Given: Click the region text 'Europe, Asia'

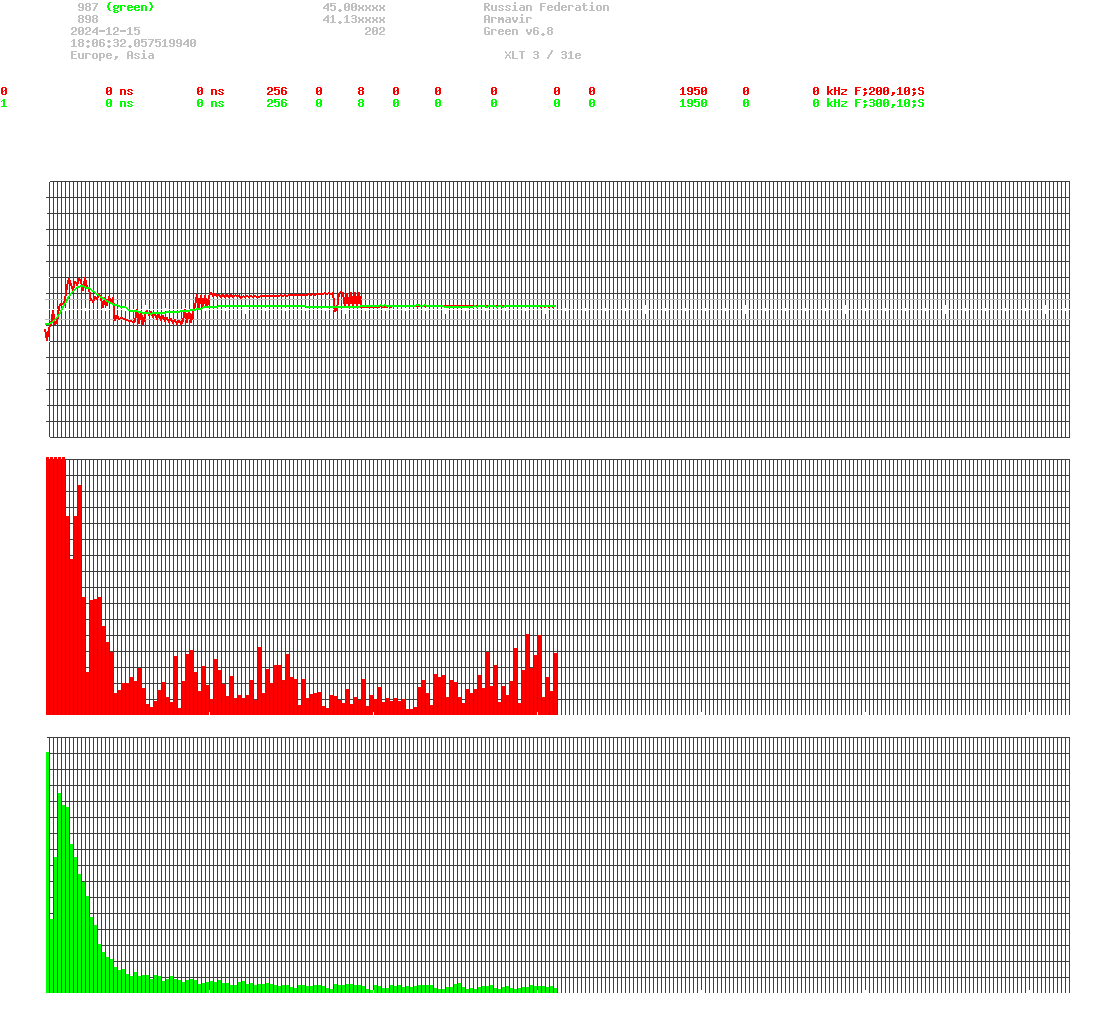Looking at the screenshot, I should click(112, 55).
